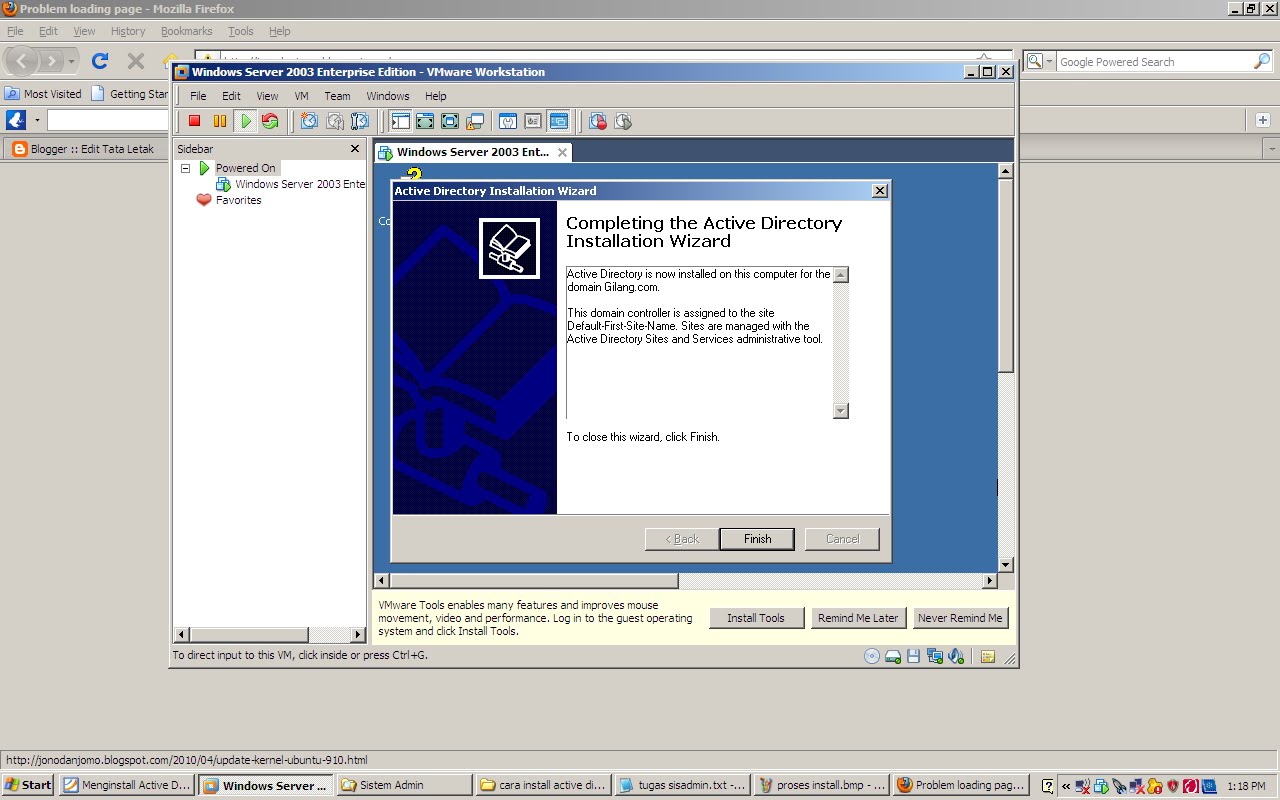
Task: Click the network adapter status icon
Action: point(935,656)
